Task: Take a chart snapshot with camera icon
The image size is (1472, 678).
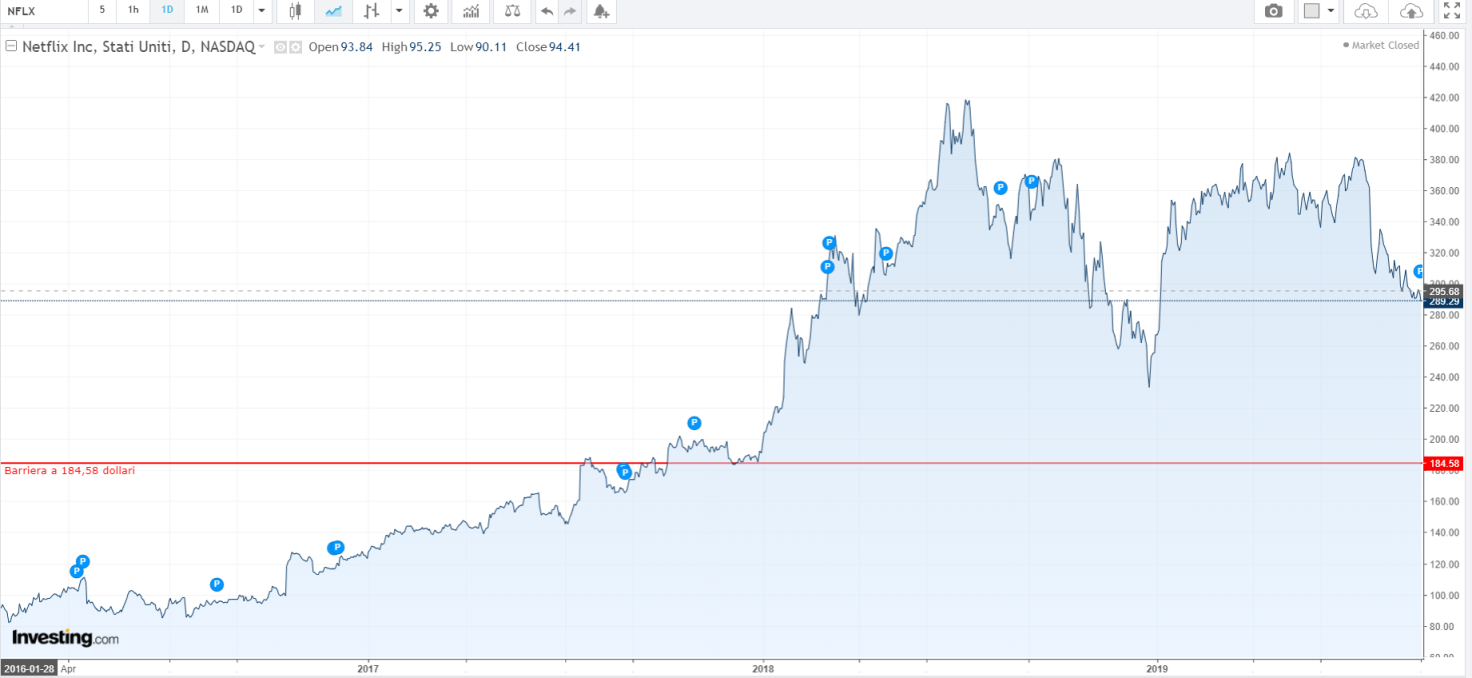Action: pos(1273,11)
